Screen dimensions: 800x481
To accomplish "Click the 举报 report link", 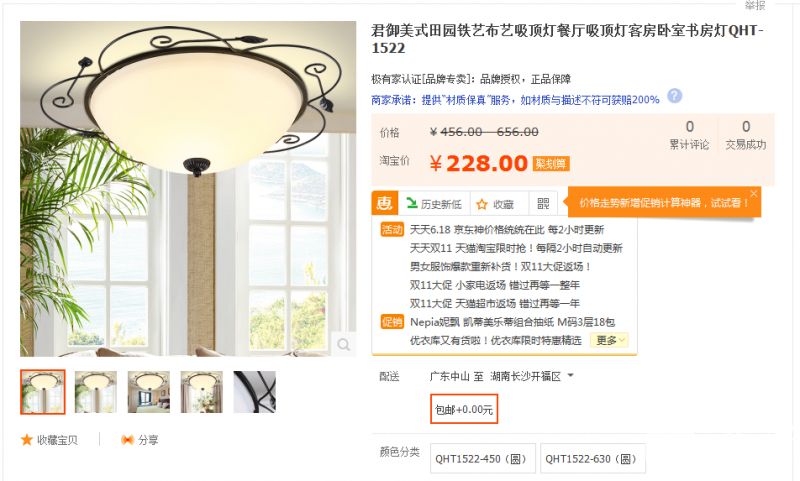I will point(755,6).
